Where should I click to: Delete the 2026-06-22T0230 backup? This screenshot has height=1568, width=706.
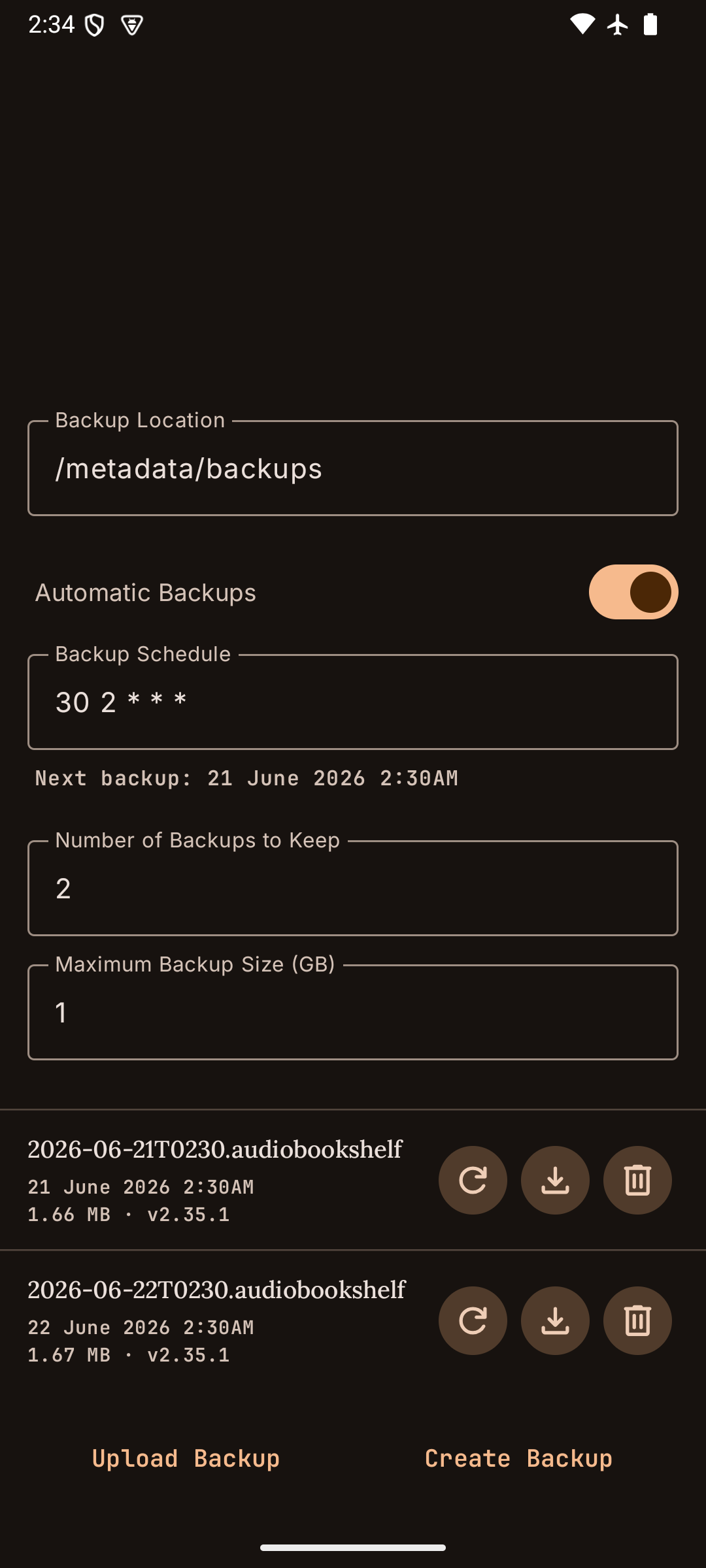point(637,1320)
